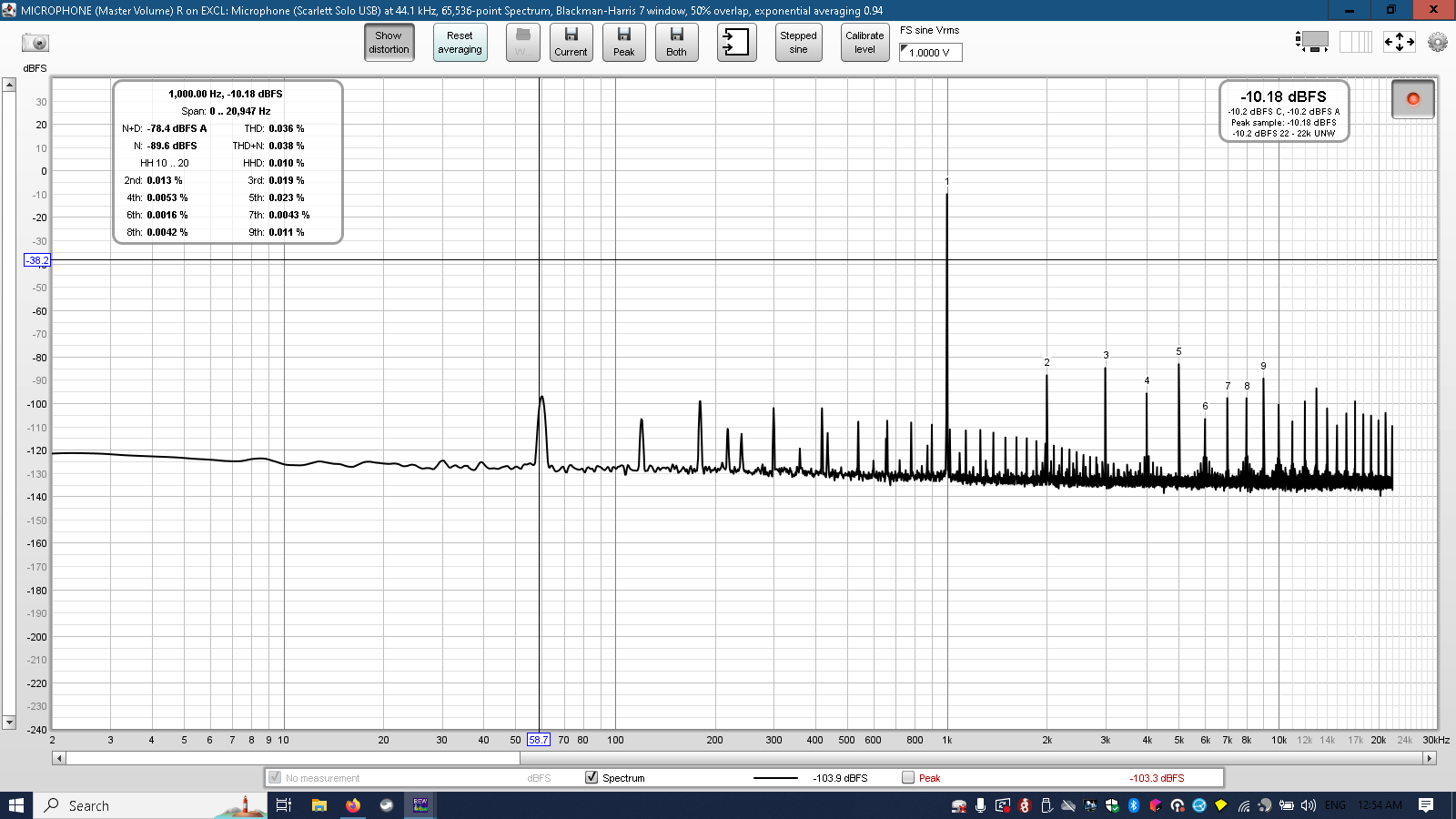Click right arrow of horizontal scrollbar

pos(1430,758)
